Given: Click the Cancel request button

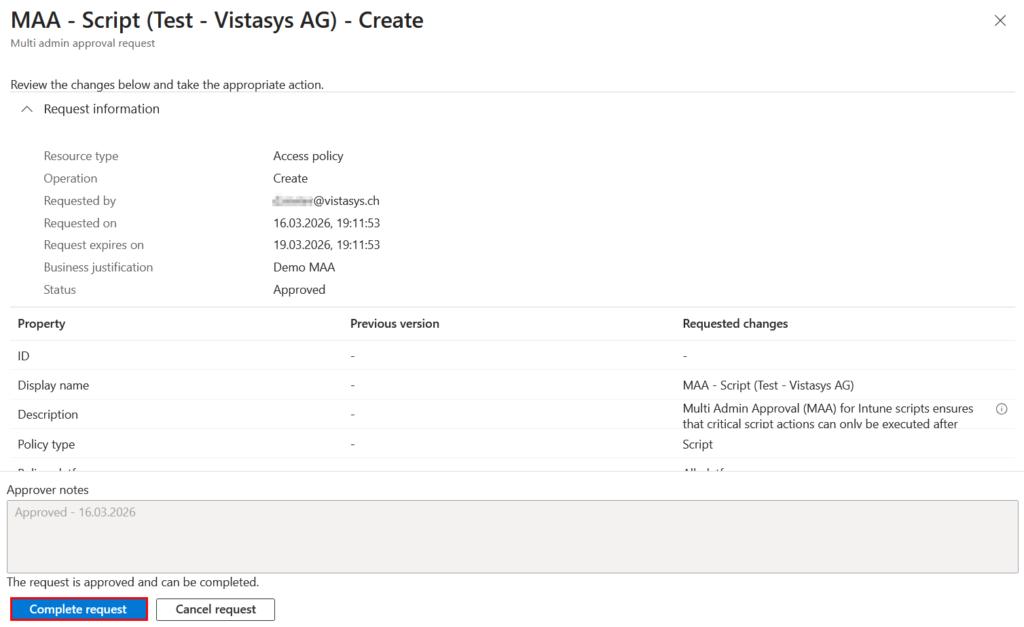Looking at the screenshot, I should tap(215, 608).
